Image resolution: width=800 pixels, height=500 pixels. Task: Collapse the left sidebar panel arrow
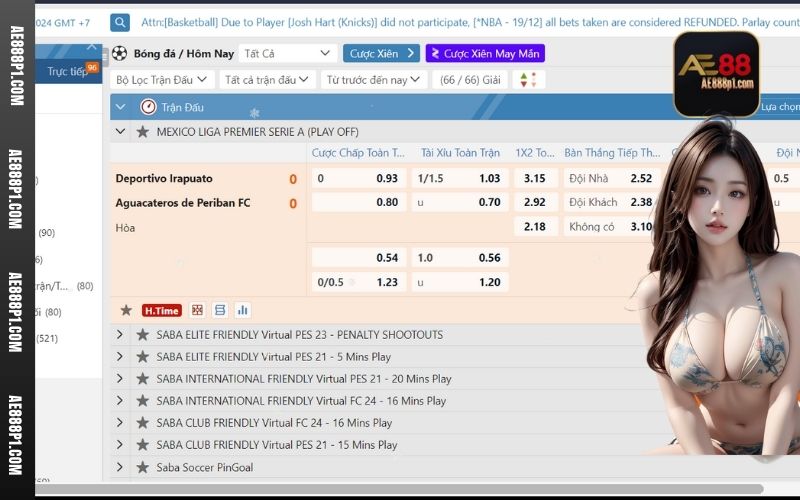[92, 46]
